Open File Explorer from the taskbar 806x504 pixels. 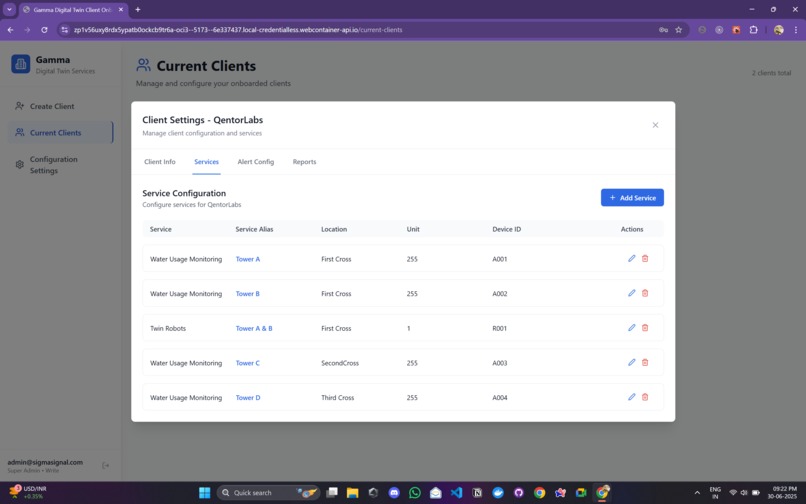point(352,492)
